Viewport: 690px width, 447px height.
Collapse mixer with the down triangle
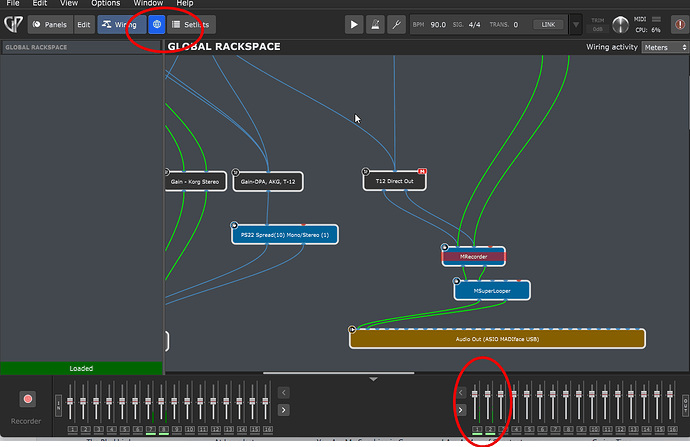373,379
